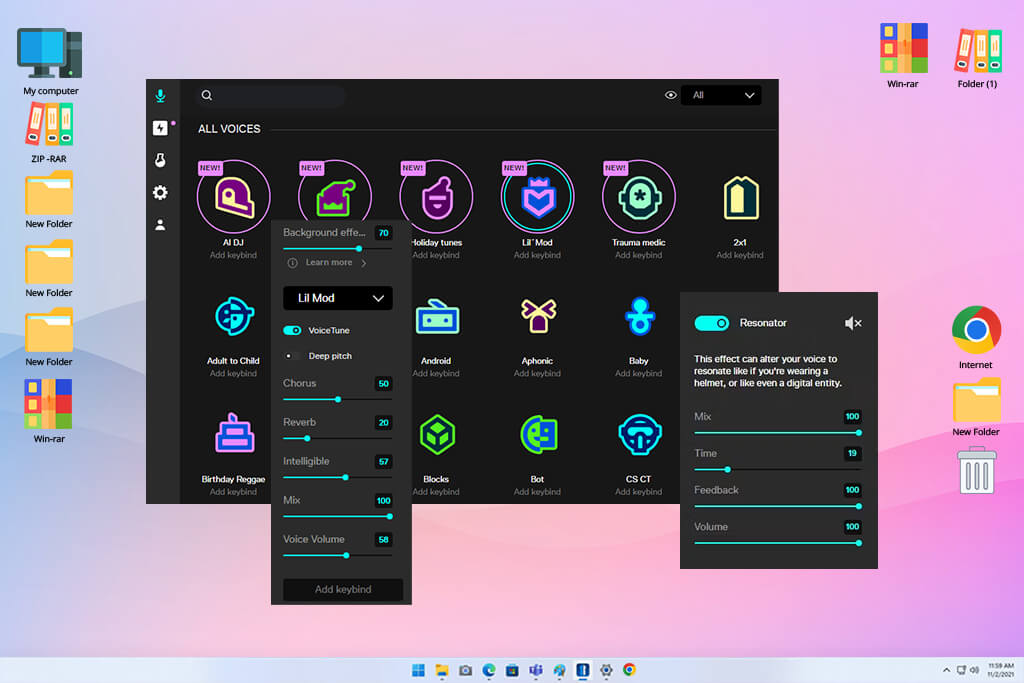Image resolution: width=1024 pixels, height=683 pixels.
Task: Toggle the eye visibility filter icon
Action: click(x=671, y=95)
